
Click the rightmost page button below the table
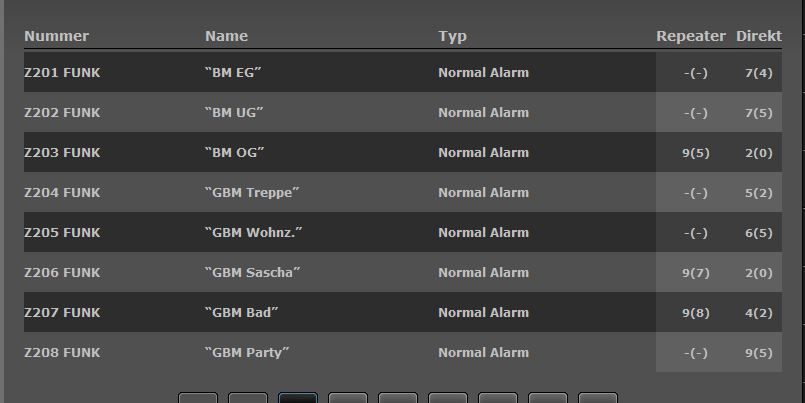[598, 398]
